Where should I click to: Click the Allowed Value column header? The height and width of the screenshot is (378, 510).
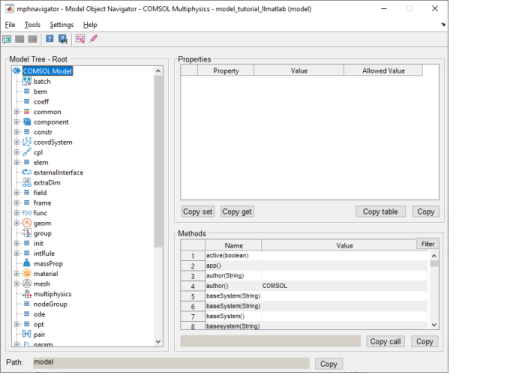(383, 71)
